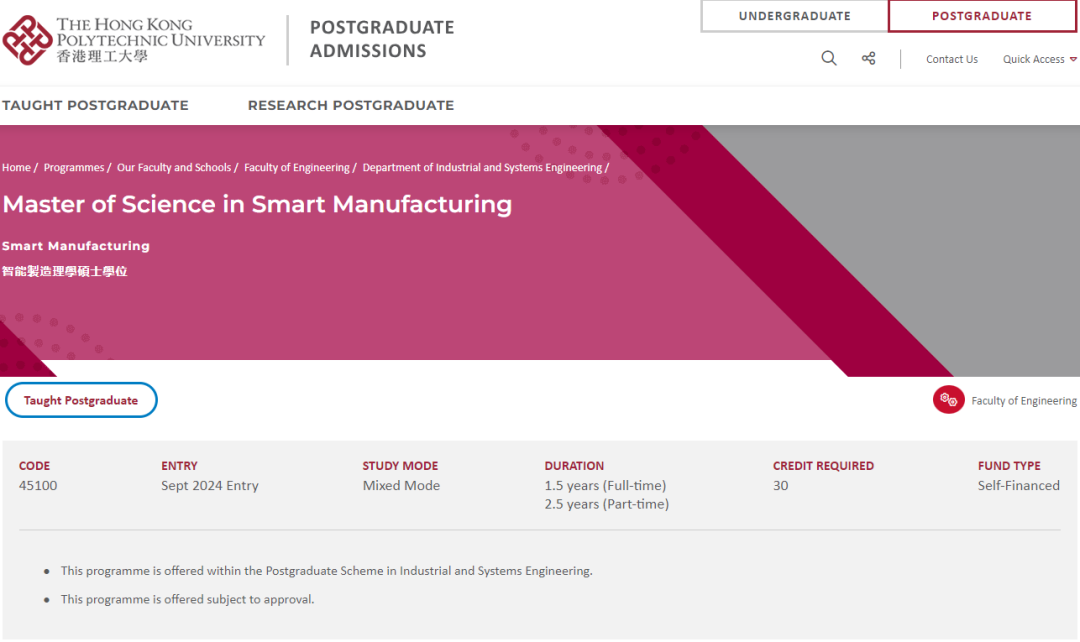Screen dimensions: 1080x642
Task: Click the Taught Postgraduate pill button
Action: pos(81,400)
